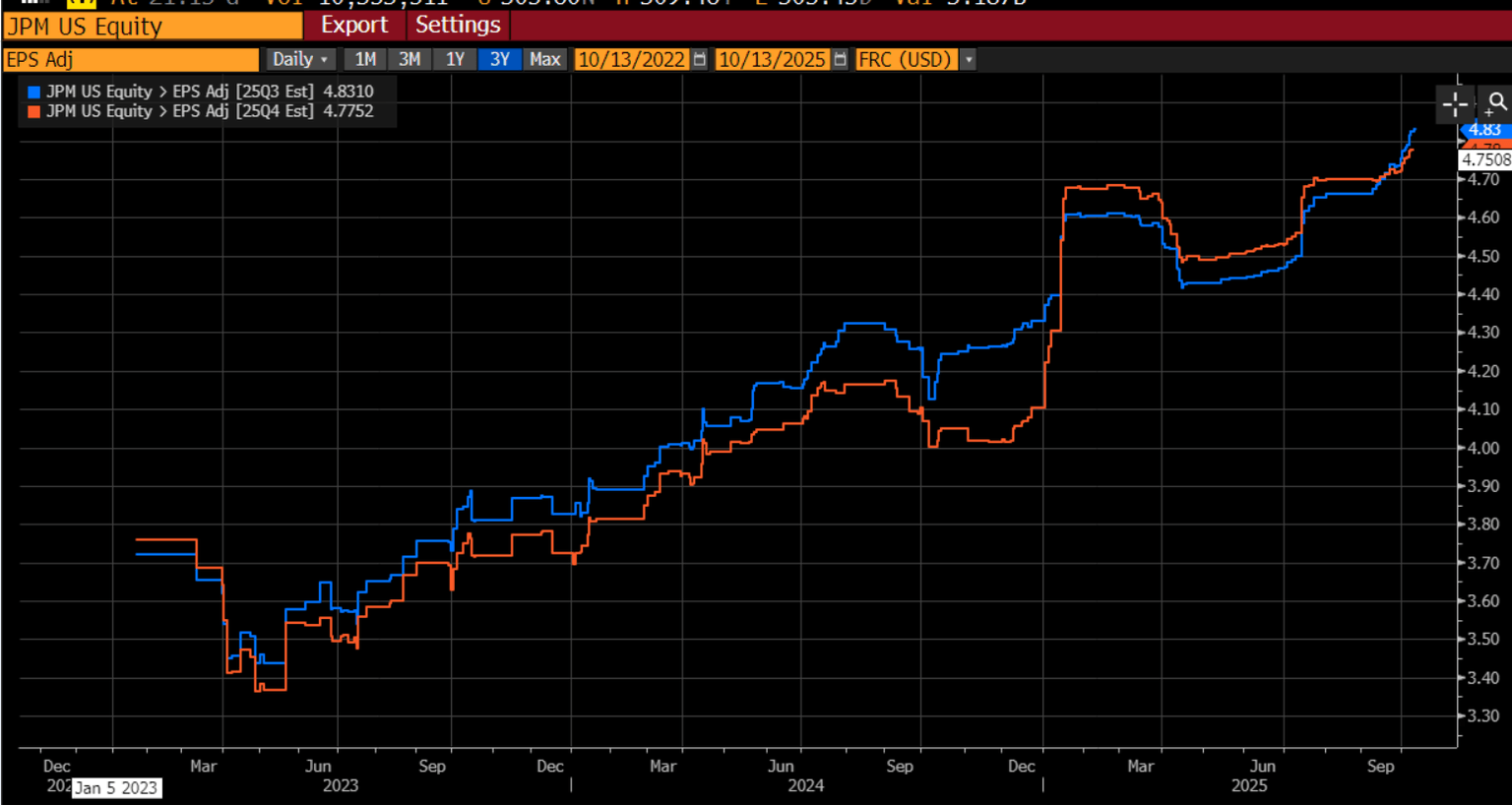Click the Jan 5 2023 date marker
The height and width of the screenshot is (805, 1512).
(117, 788)
